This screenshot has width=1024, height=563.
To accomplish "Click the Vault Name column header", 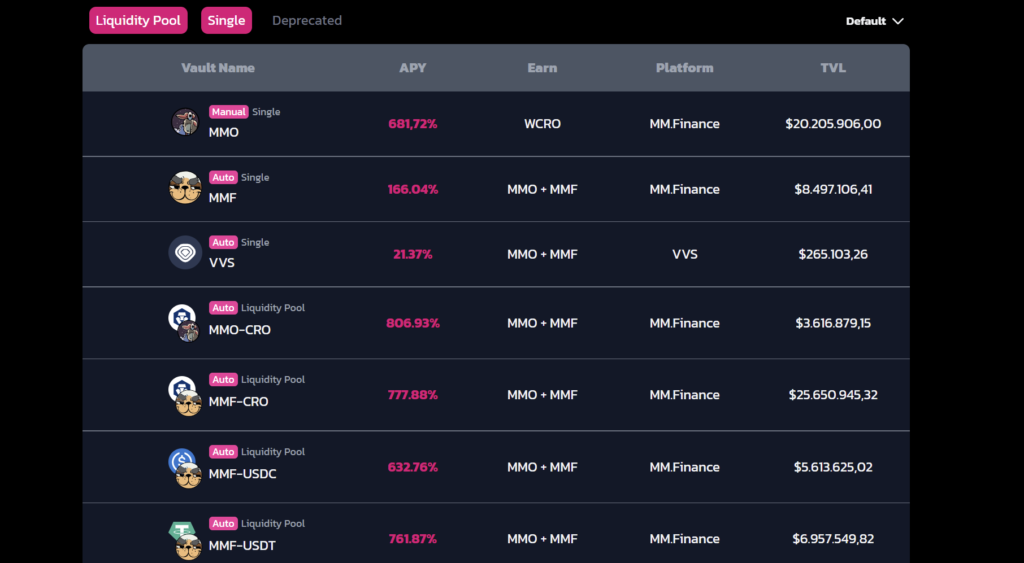I will tap(218, 68).
